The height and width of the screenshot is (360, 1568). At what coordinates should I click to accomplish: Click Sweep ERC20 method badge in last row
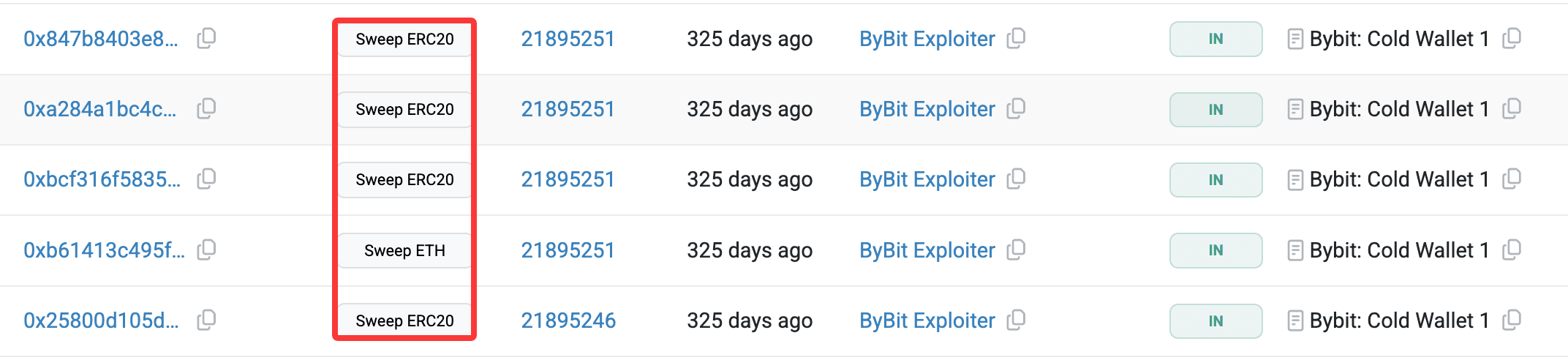(404, 320)
